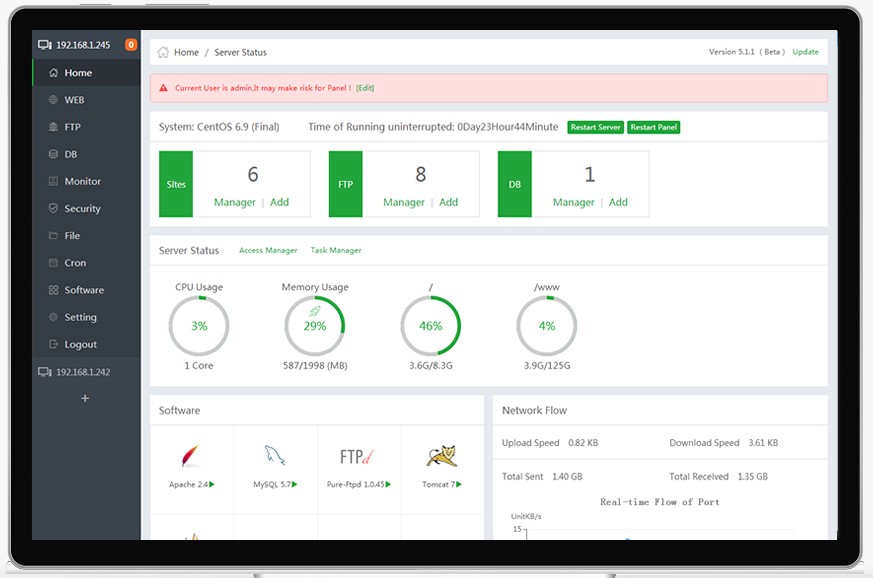Image resolution: width=873 pixels, height=578 pixels.
Task: Click the Restart Server button
Action: point(595,128)
